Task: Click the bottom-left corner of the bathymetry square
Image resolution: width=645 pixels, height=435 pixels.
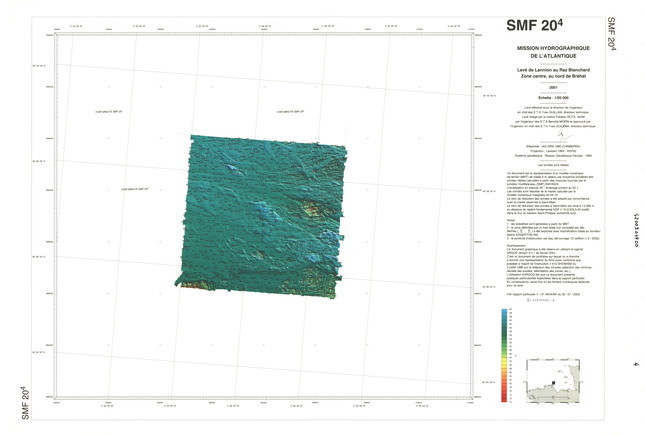Action: point(177,284)
